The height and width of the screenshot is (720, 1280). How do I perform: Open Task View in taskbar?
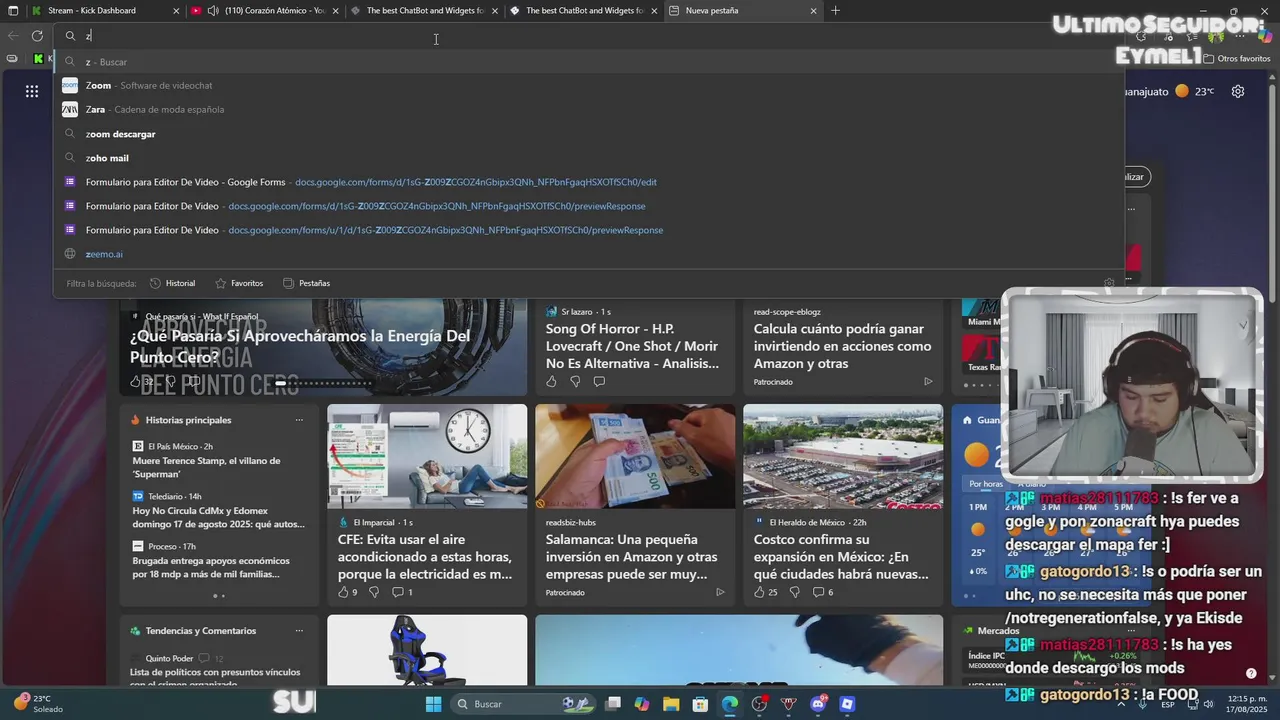pos(613,704)
